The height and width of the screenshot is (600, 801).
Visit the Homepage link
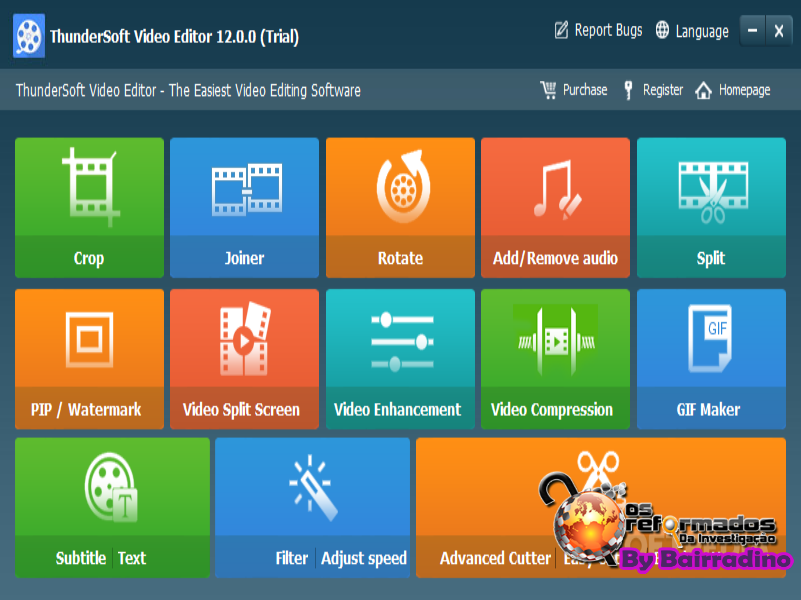744,90
